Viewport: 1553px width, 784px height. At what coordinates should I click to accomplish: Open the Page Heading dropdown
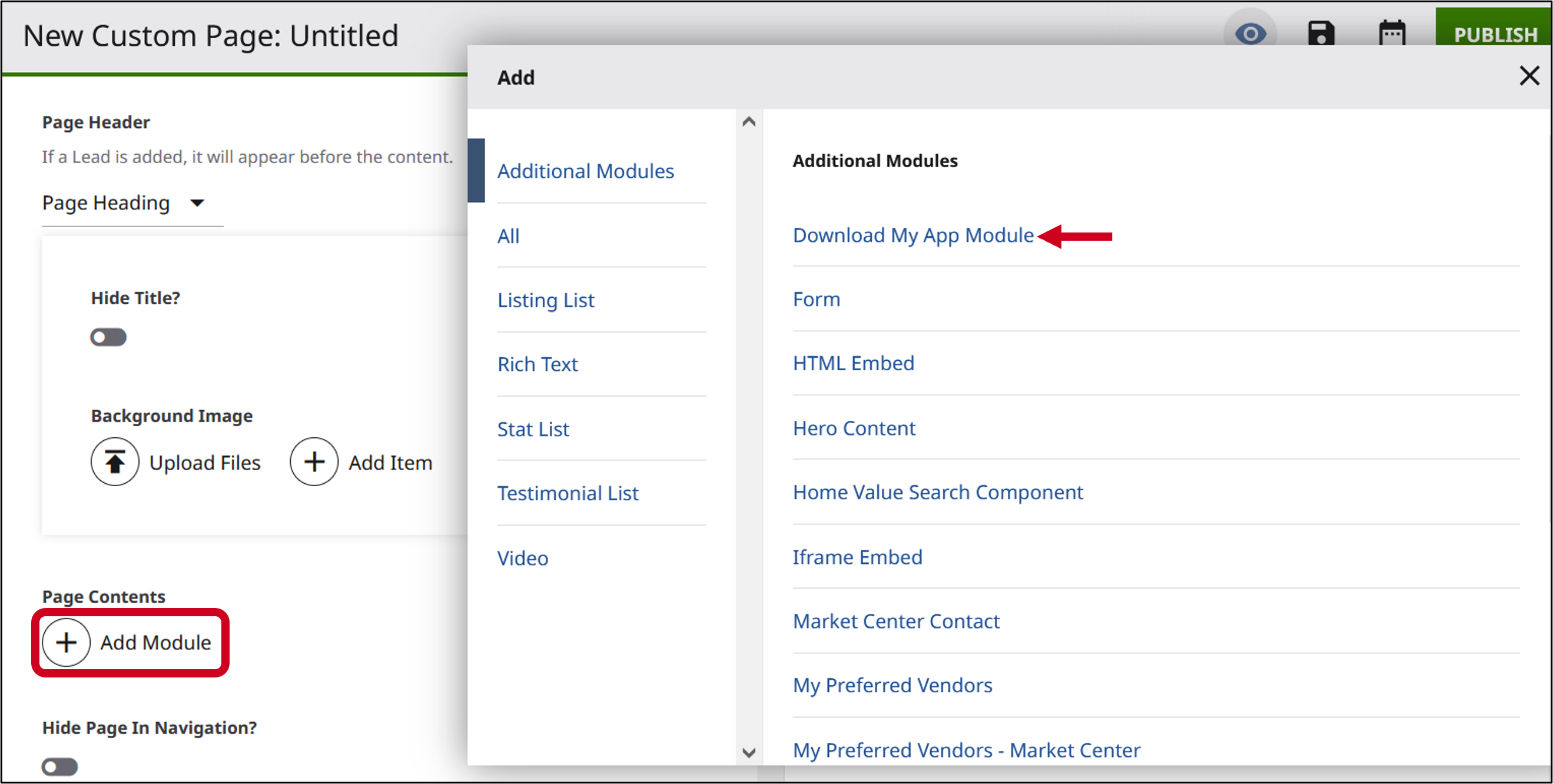132,203
